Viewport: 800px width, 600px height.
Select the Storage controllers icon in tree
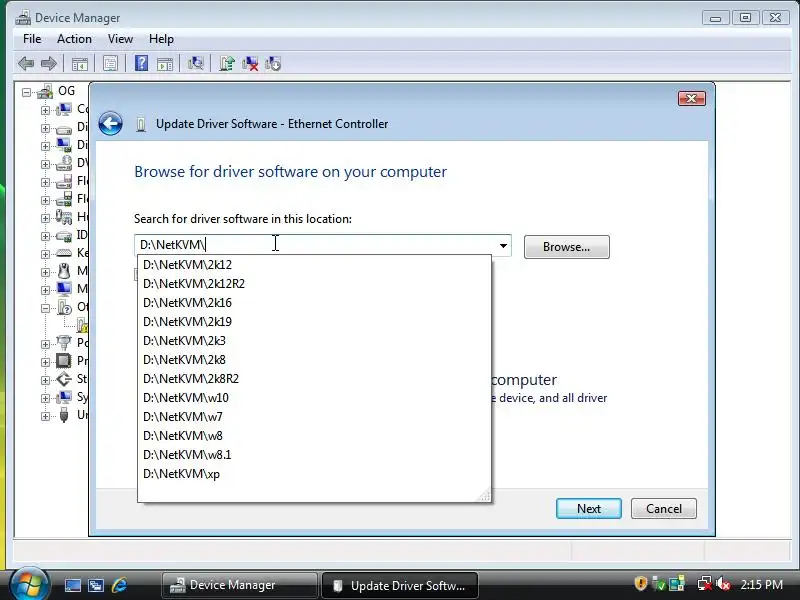pyautogui.click(x=64, y=379)
